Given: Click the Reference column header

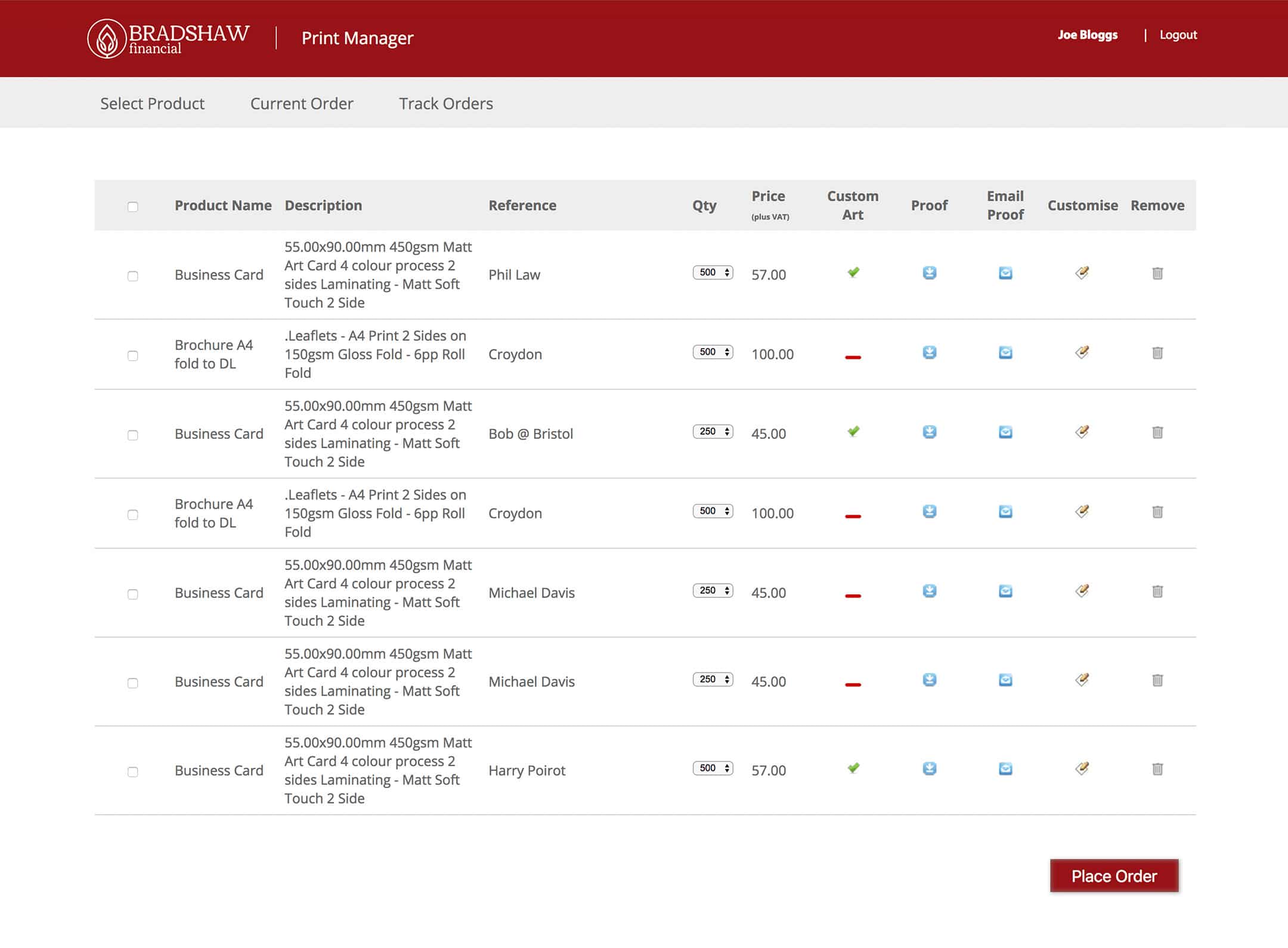Looking at the screenshot, I should (522, 206).
